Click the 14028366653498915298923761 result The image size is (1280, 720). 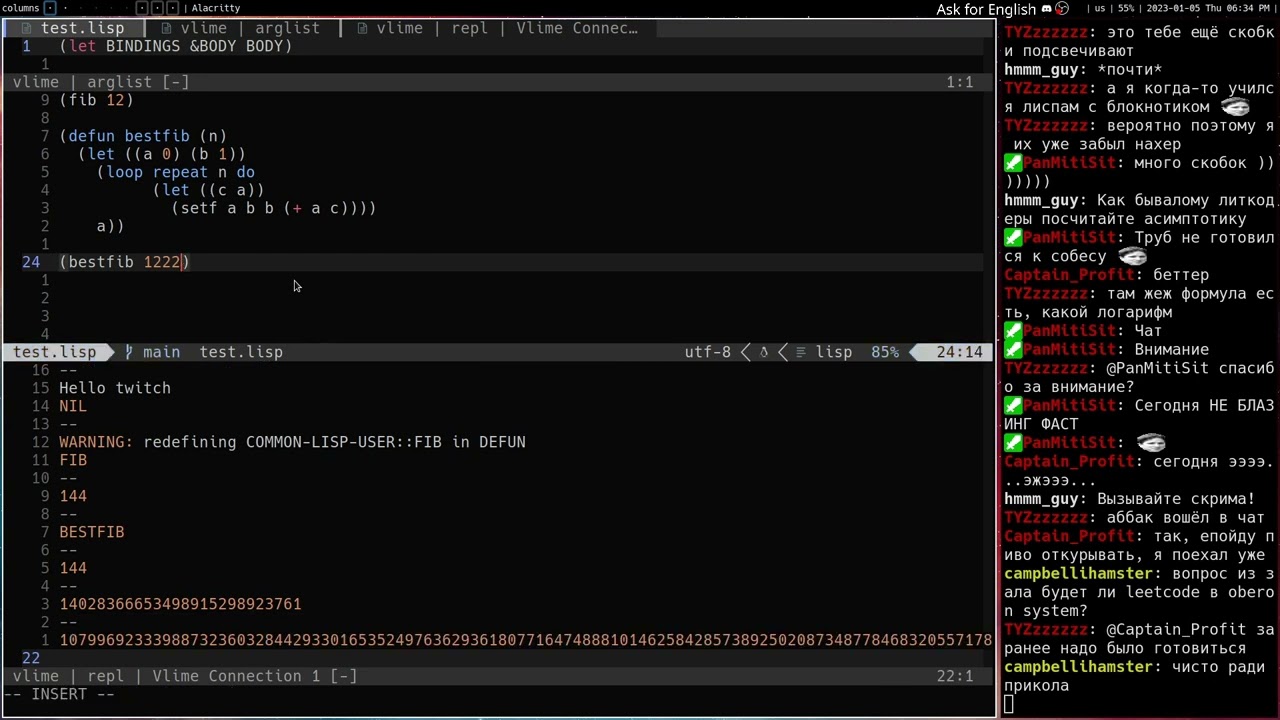(x=180, y=604)
